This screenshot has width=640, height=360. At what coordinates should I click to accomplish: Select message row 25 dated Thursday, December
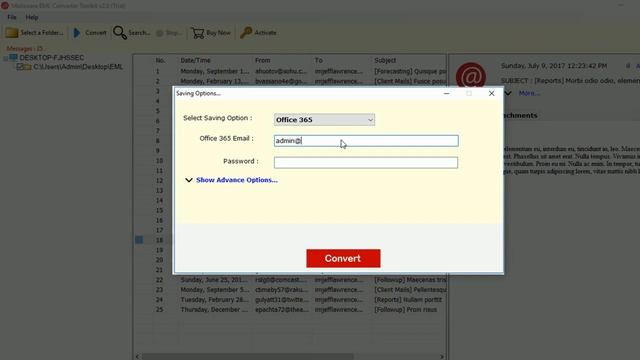(291, 310)
